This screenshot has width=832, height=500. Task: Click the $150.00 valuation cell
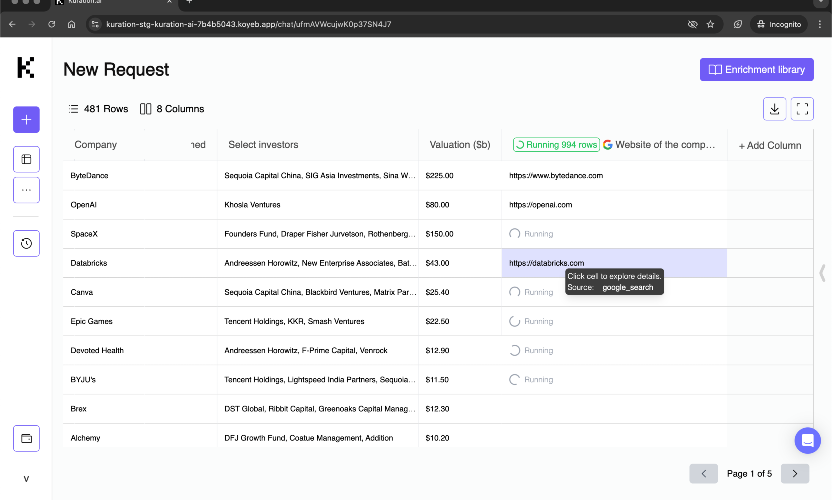pyautogui.click(x=460, y=234)
